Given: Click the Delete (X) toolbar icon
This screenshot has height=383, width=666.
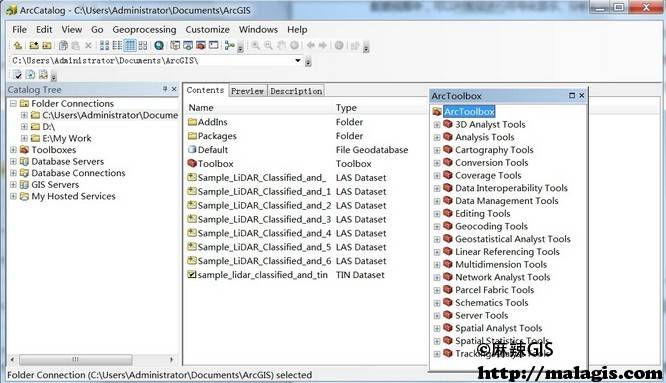Looking at the screenshot, I should 88,45.
